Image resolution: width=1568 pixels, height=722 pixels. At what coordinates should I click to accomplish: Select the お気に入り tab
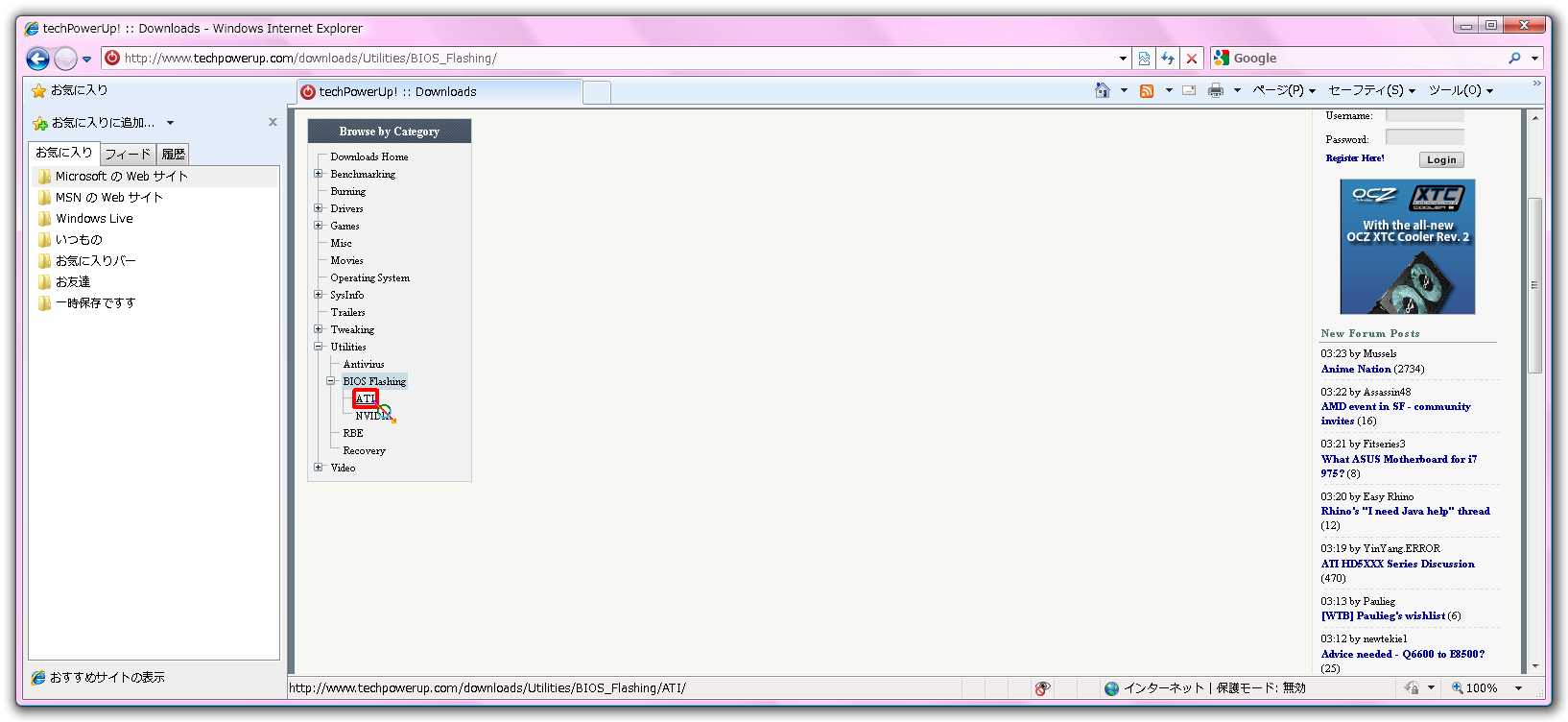pos(64,153)
